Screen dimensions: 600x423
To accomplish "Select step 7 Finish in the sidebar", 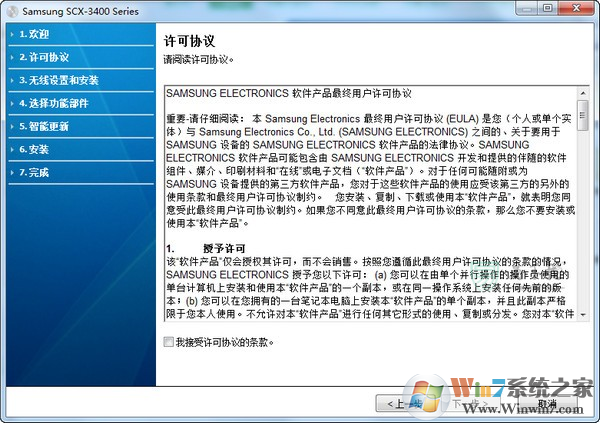I will pyautogui.click(x=81, y=172).
